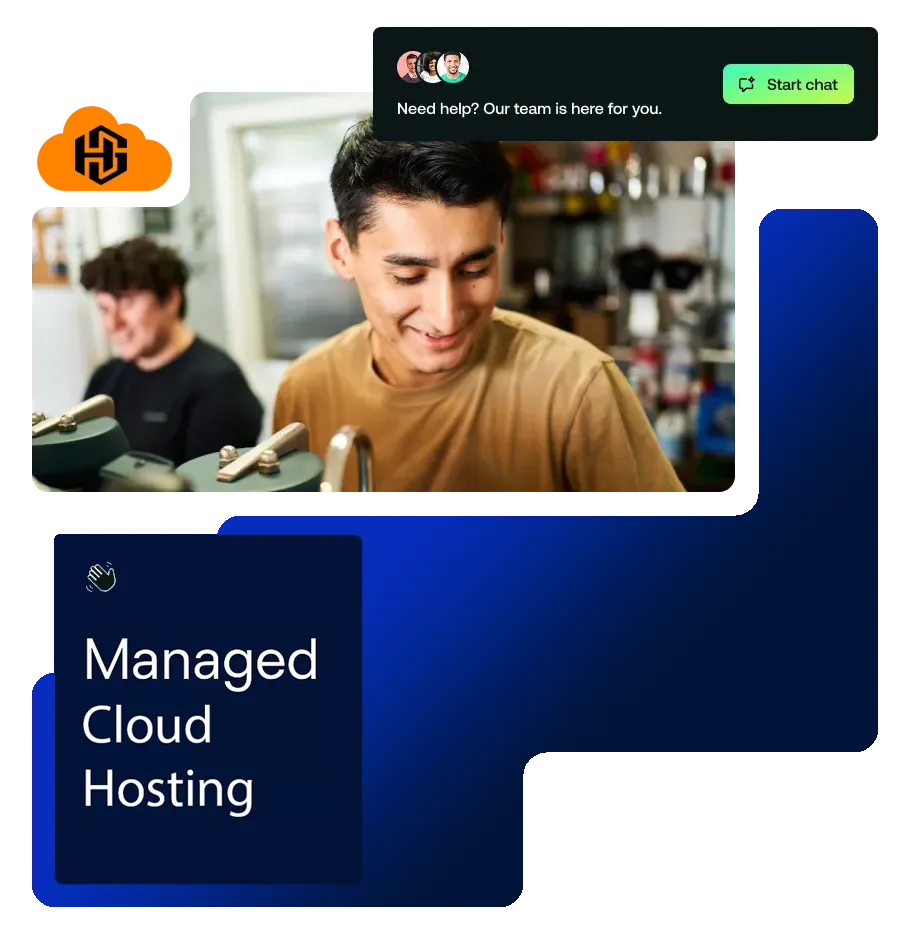Click the word 'Hosting' in the heading
912x939 pixels.
[168, 789]
